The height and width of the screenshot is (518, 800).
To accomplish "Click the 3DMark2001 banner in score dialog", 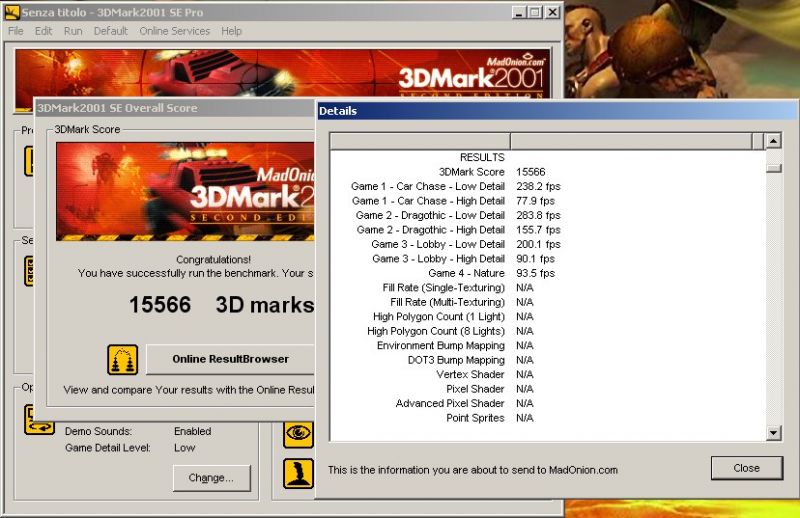I will [185, 191].
